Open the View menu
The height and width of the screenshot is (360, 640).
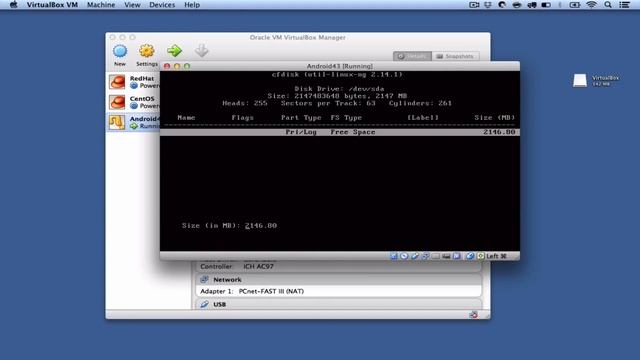tap(132, 5)
